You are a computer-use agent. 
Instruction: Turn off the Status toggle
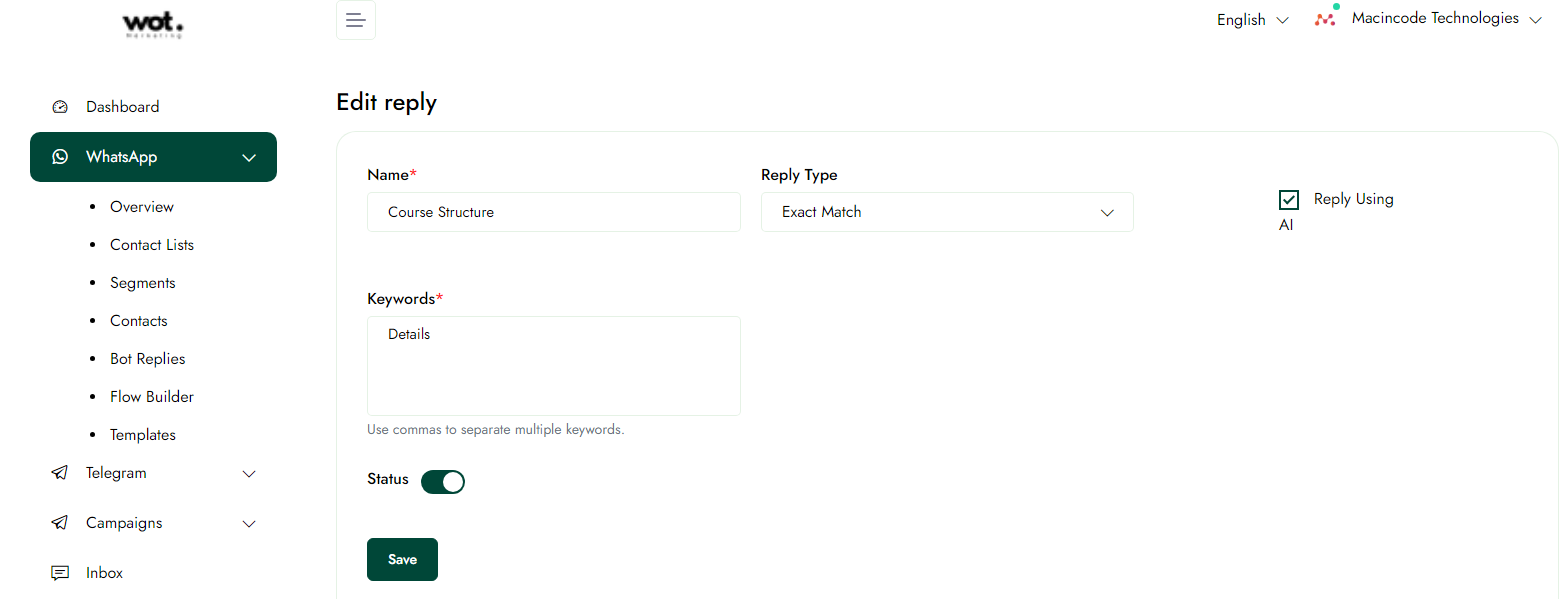point(443,482)
